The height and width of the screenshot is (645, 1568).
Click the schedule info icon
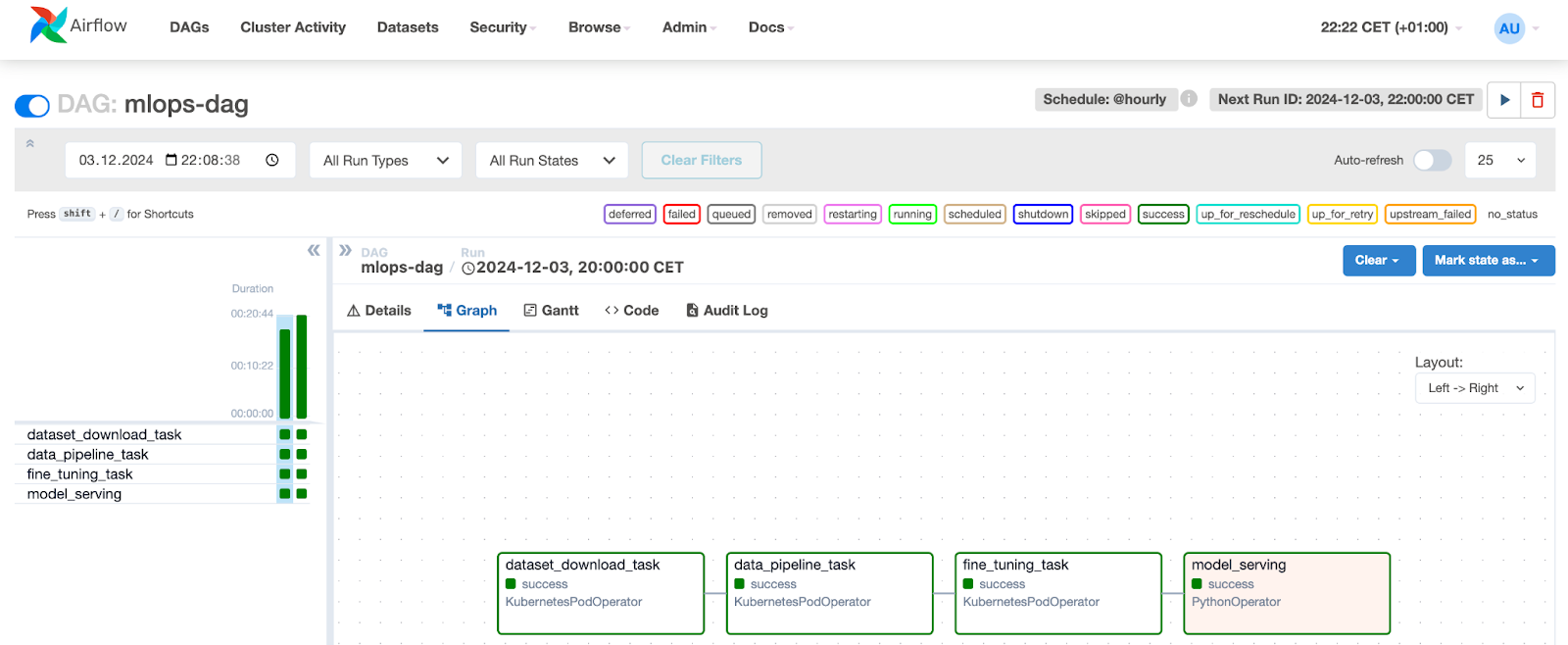1189,99
